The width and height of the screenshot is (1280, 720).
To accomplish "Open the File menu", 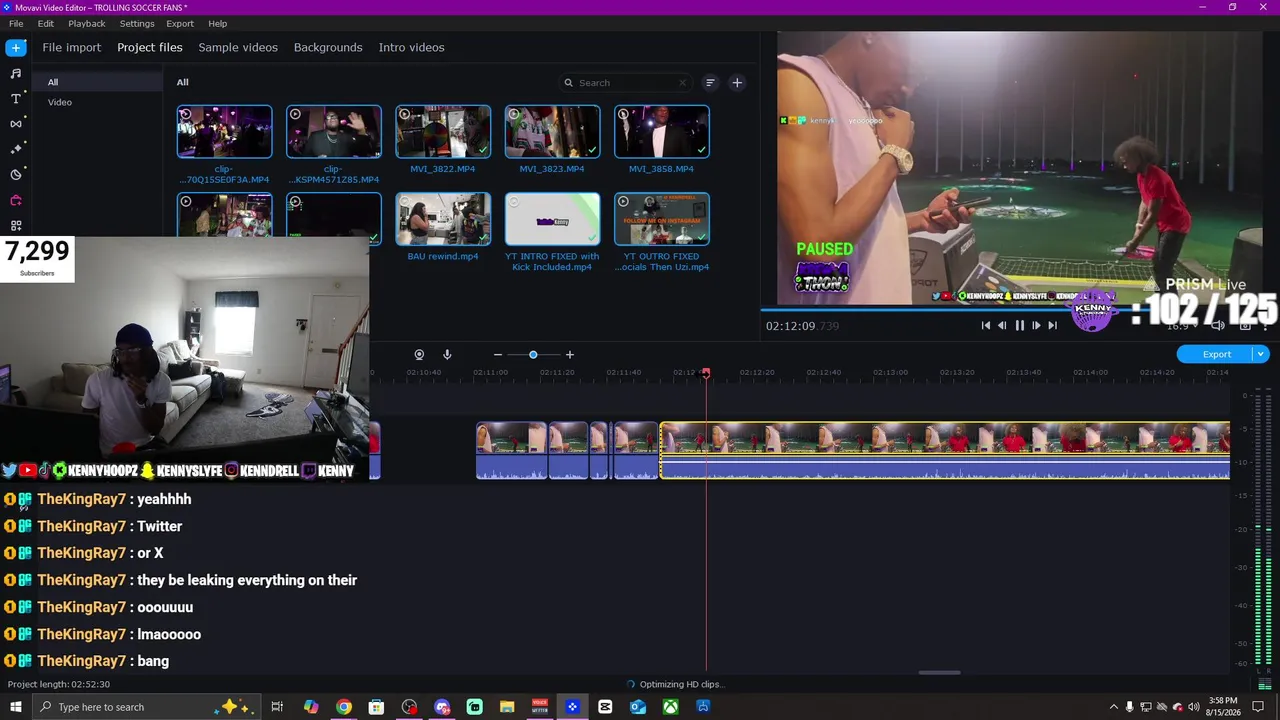I will (x=16, y=23).
